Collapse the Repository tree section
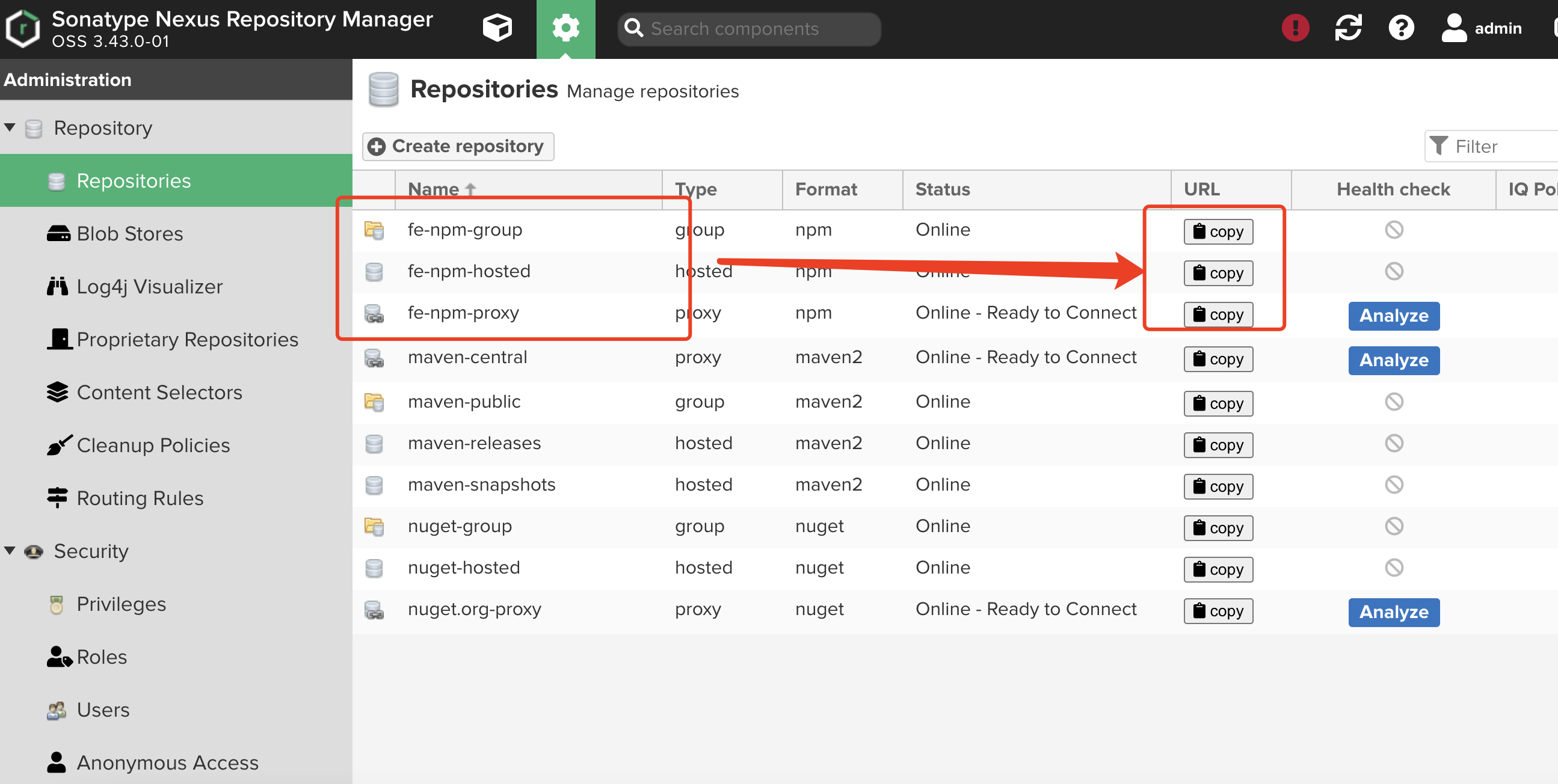Viewport: 1558px width, 784px height. coord(10,127)
